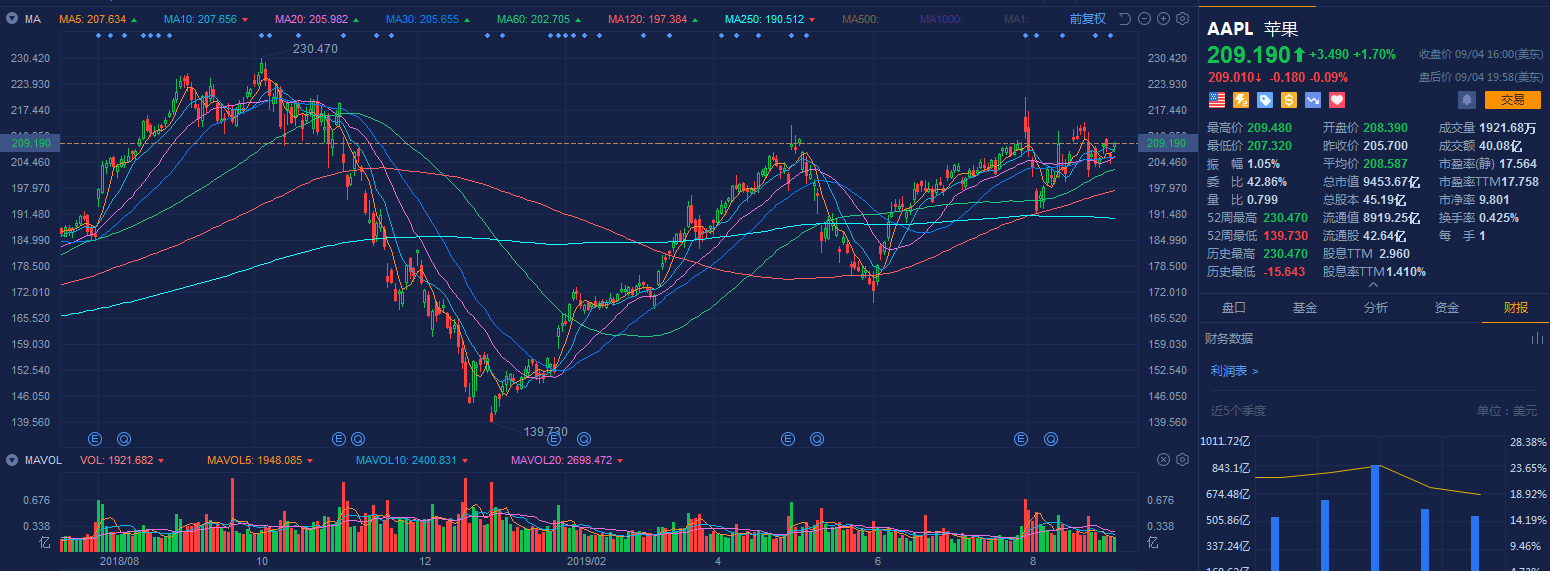The height and width of the screenshot is (571, 1550).
Task: Click the bar chart icon beside 财务数据
Action: point(1537,338)
